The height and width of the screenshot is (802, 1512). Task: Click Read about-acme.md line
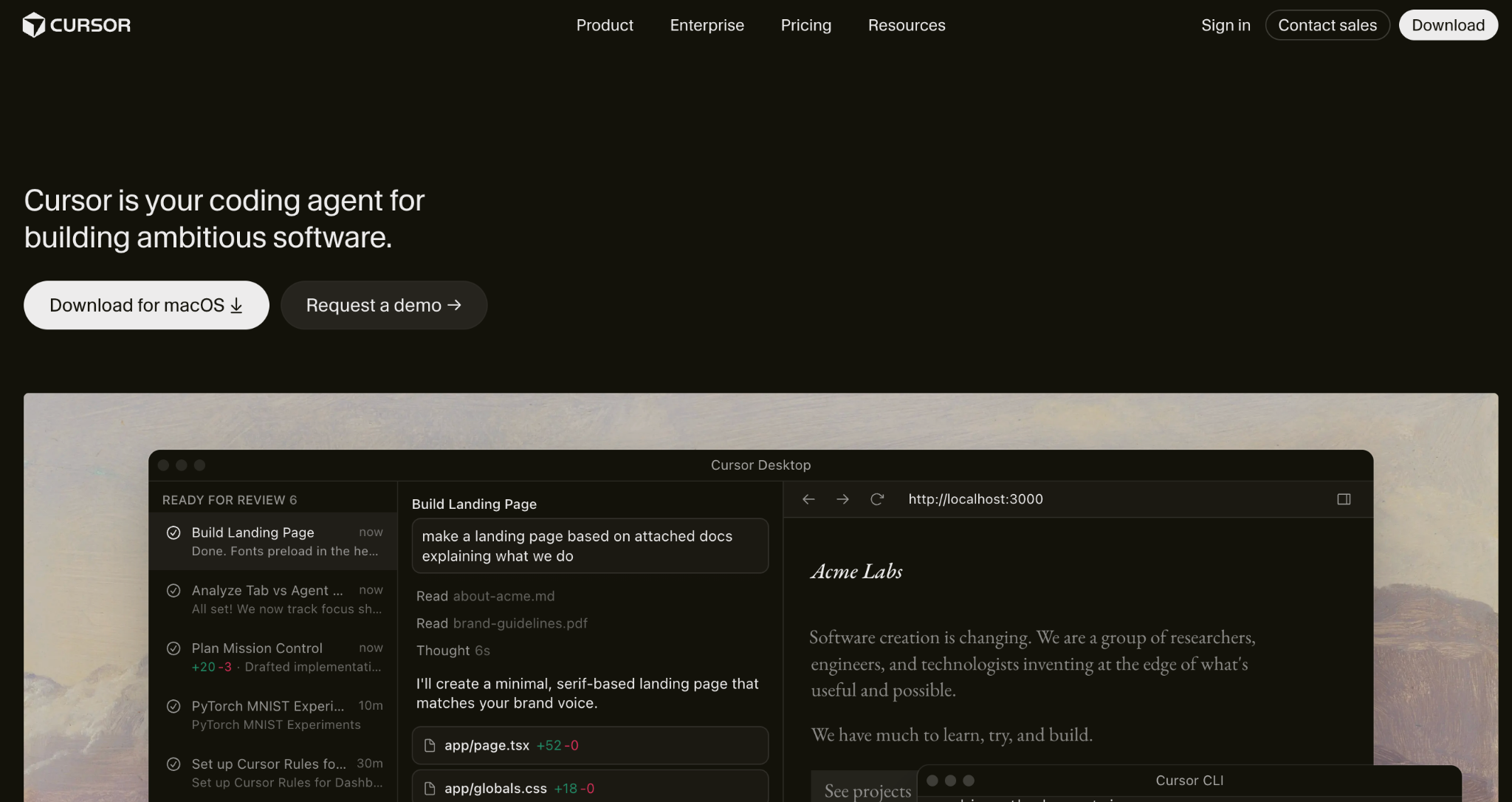(x=485, y=596)
